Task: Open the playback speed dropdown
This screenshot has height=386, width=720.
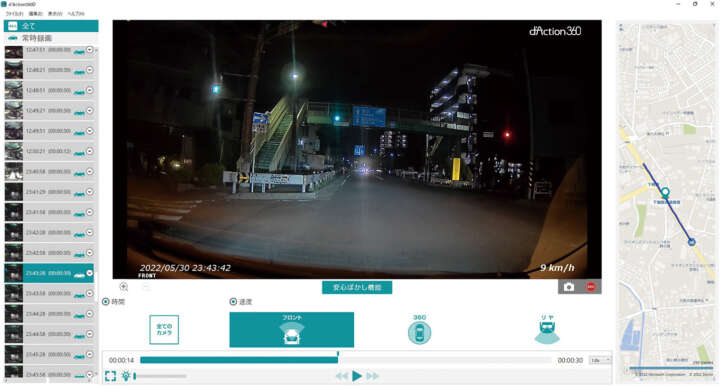Action: pos(600,360)
